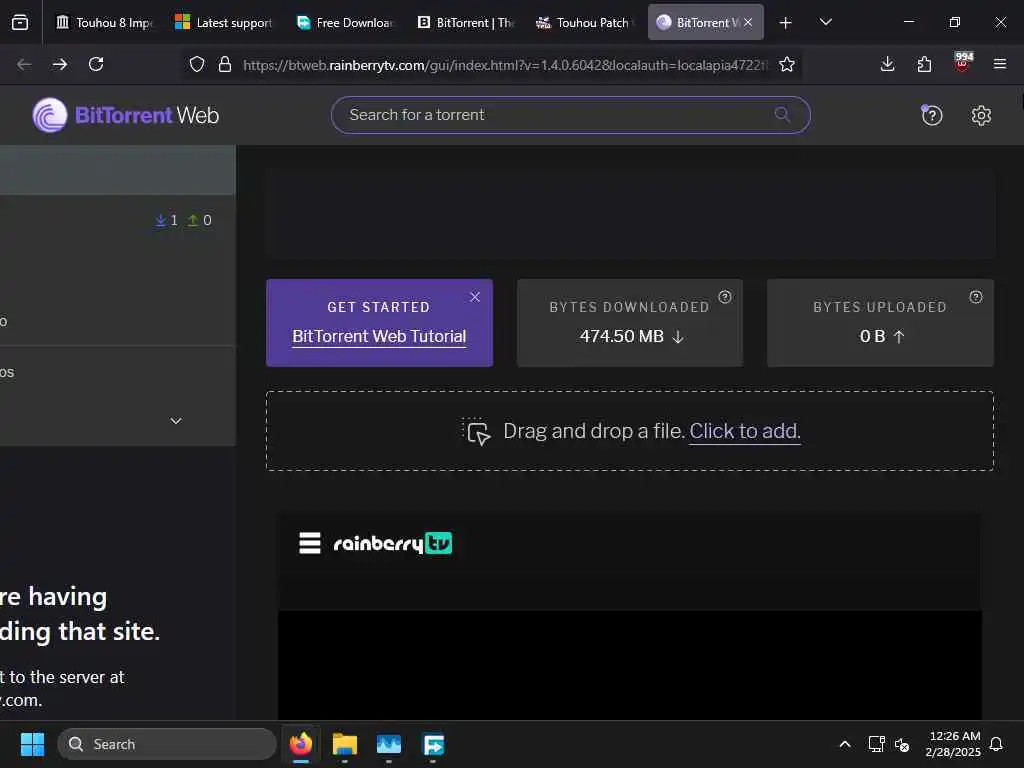Screen dimensions: 1024x768
Task: Open the list all tabs dropdown
Action: (x=825, y=22)
